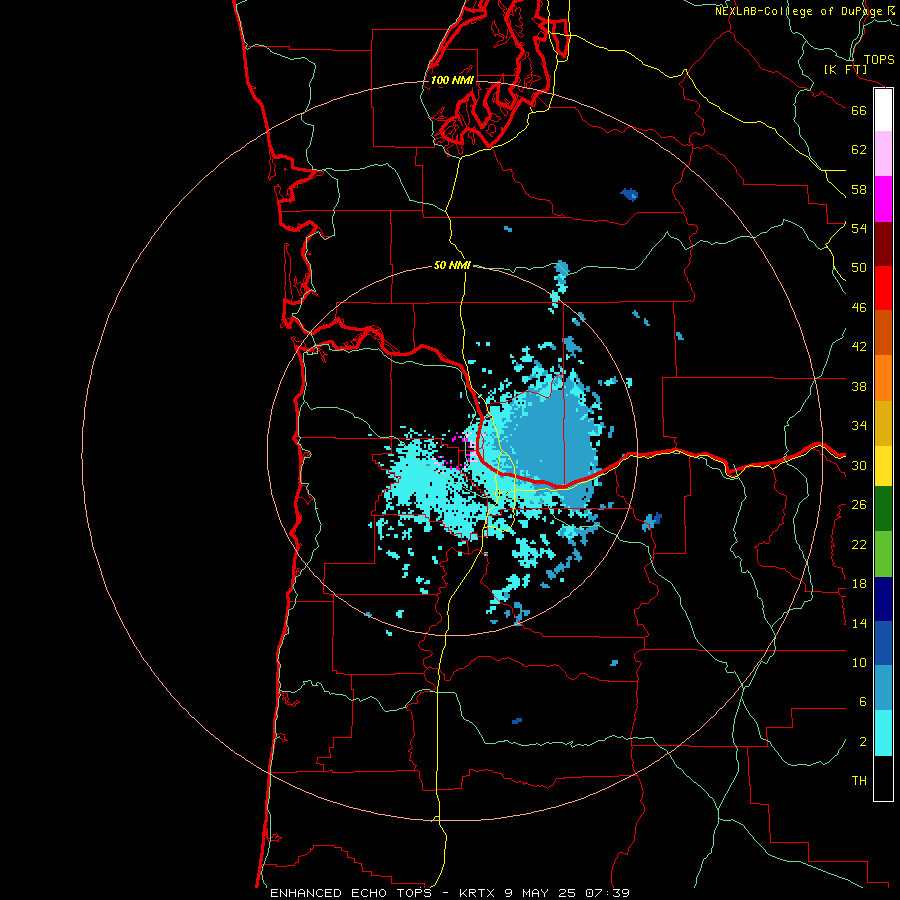Click the TOPS legend title

(879, 59)
